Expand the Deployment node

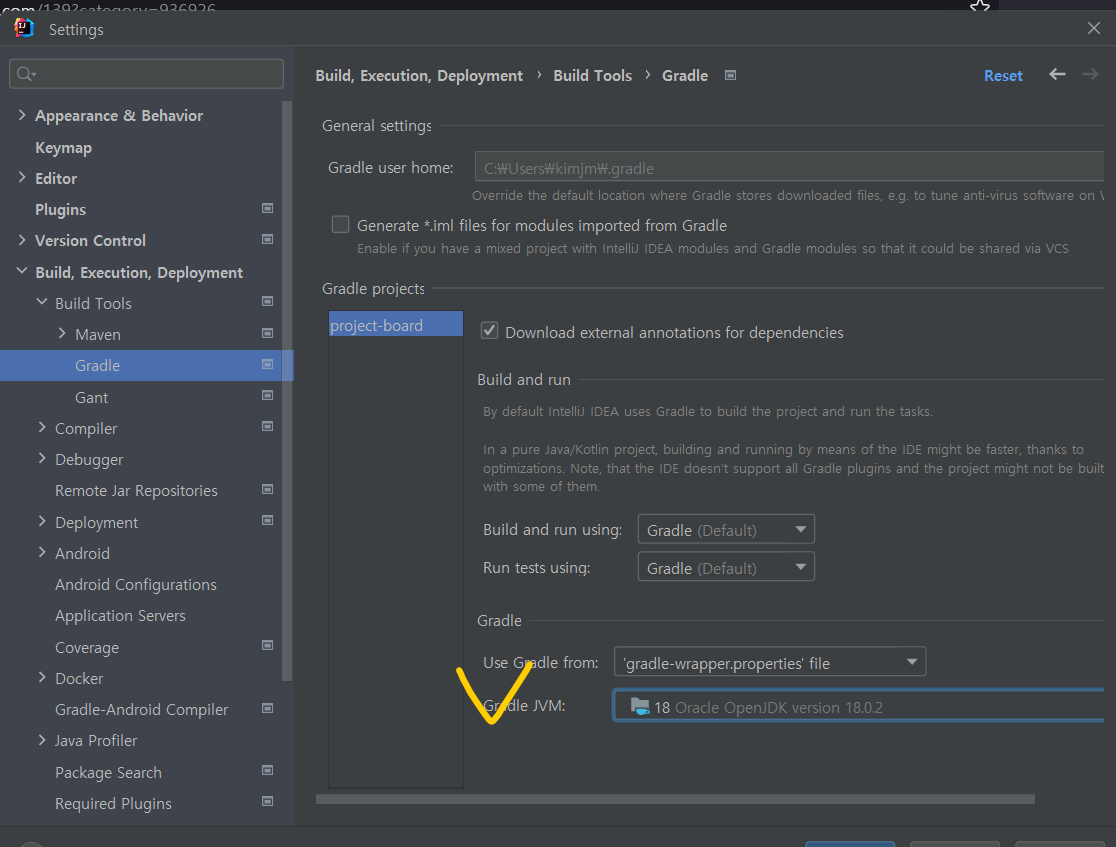(42, 521)
